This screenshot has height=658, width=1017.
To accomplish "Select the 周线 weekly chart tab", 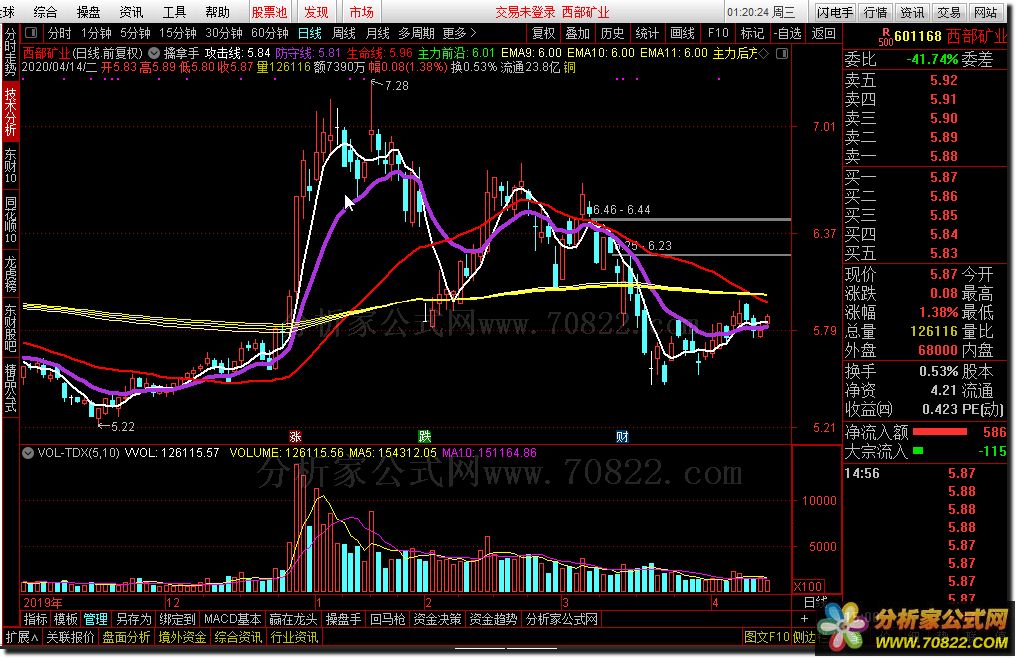I will coord(343,32).
